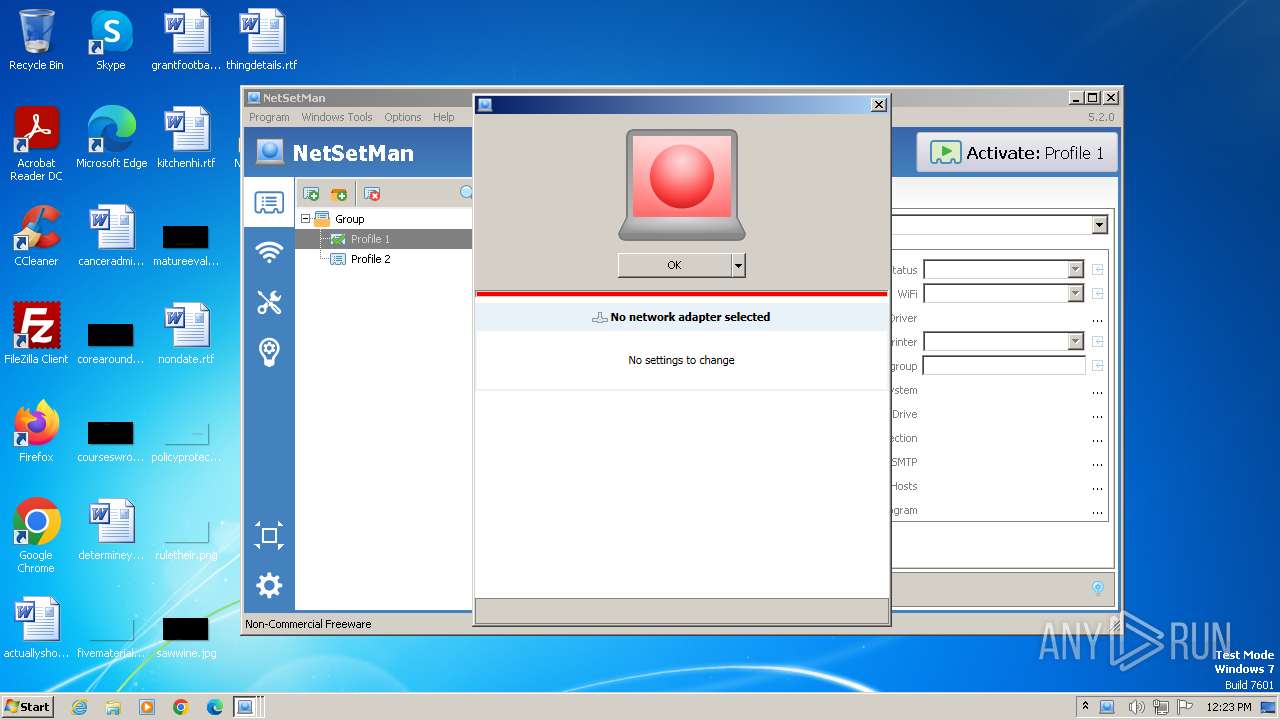Open the gear preferences sidebar icon

269,585
